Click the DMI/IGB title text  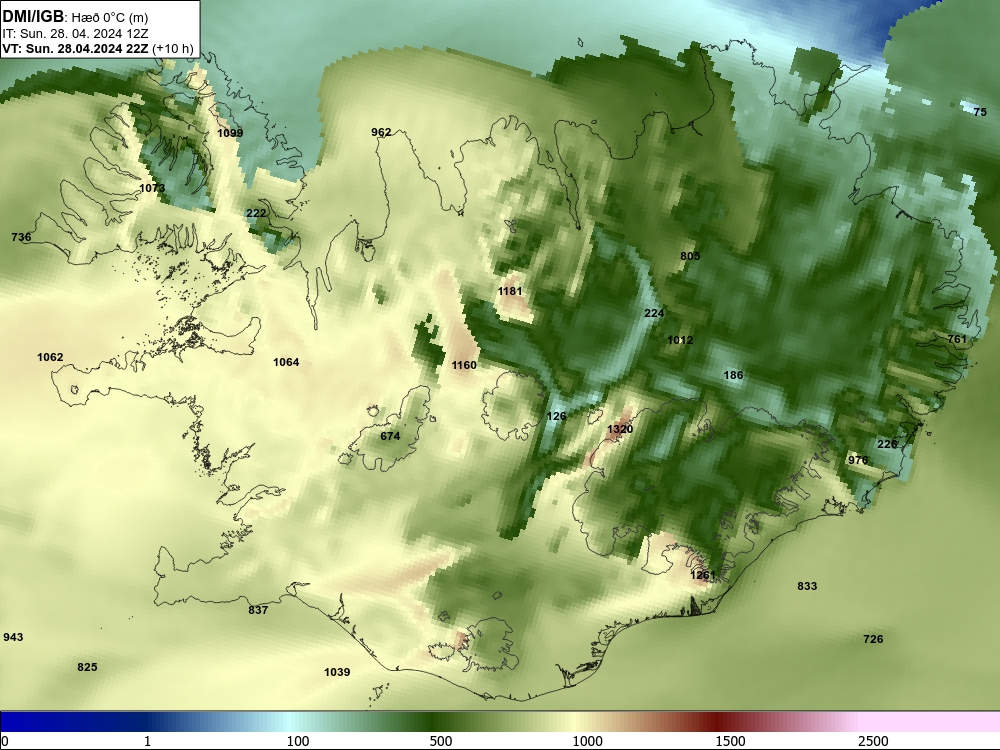[x=33, y=17]
